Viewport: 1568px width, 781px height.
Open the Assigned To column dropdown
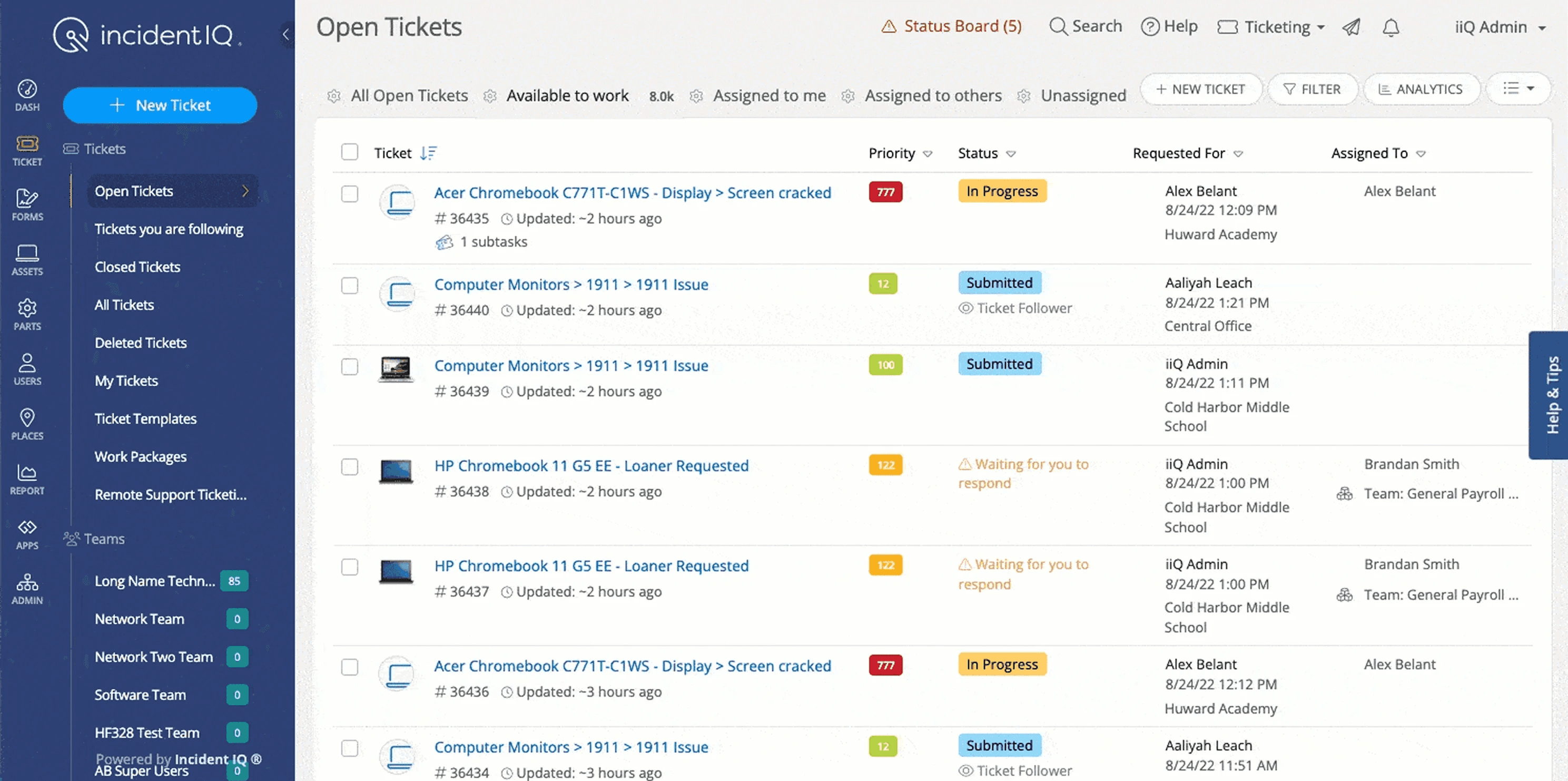pyautogui.click(x=1421, y=153)
